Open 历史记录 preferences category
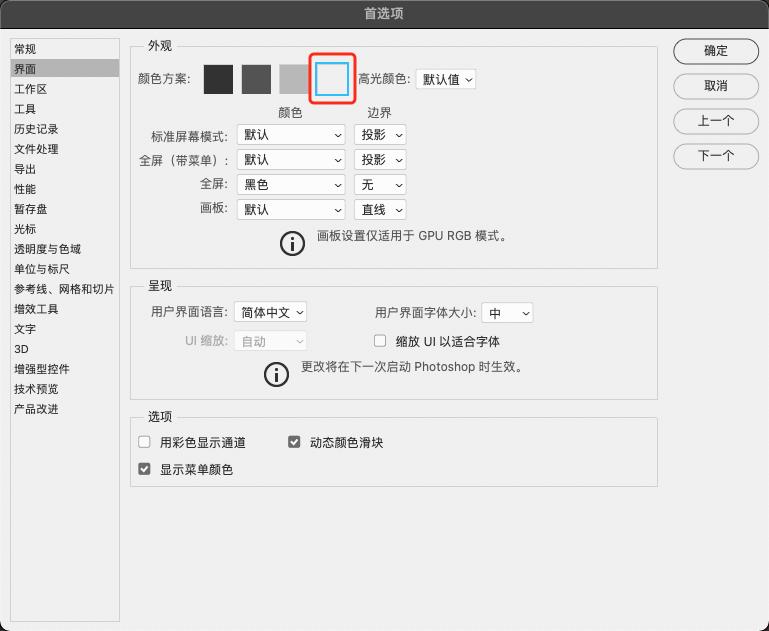The image size is (769, 631). [65, 129]
